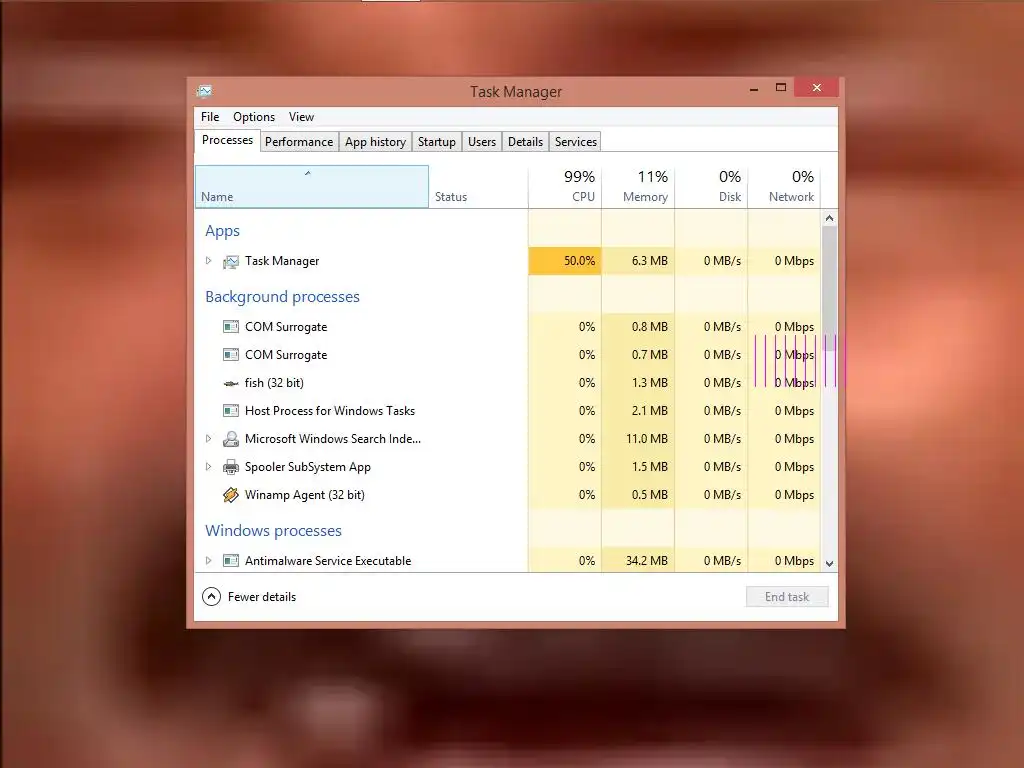Click 34.2 MB memory value

tap(647, 560)
